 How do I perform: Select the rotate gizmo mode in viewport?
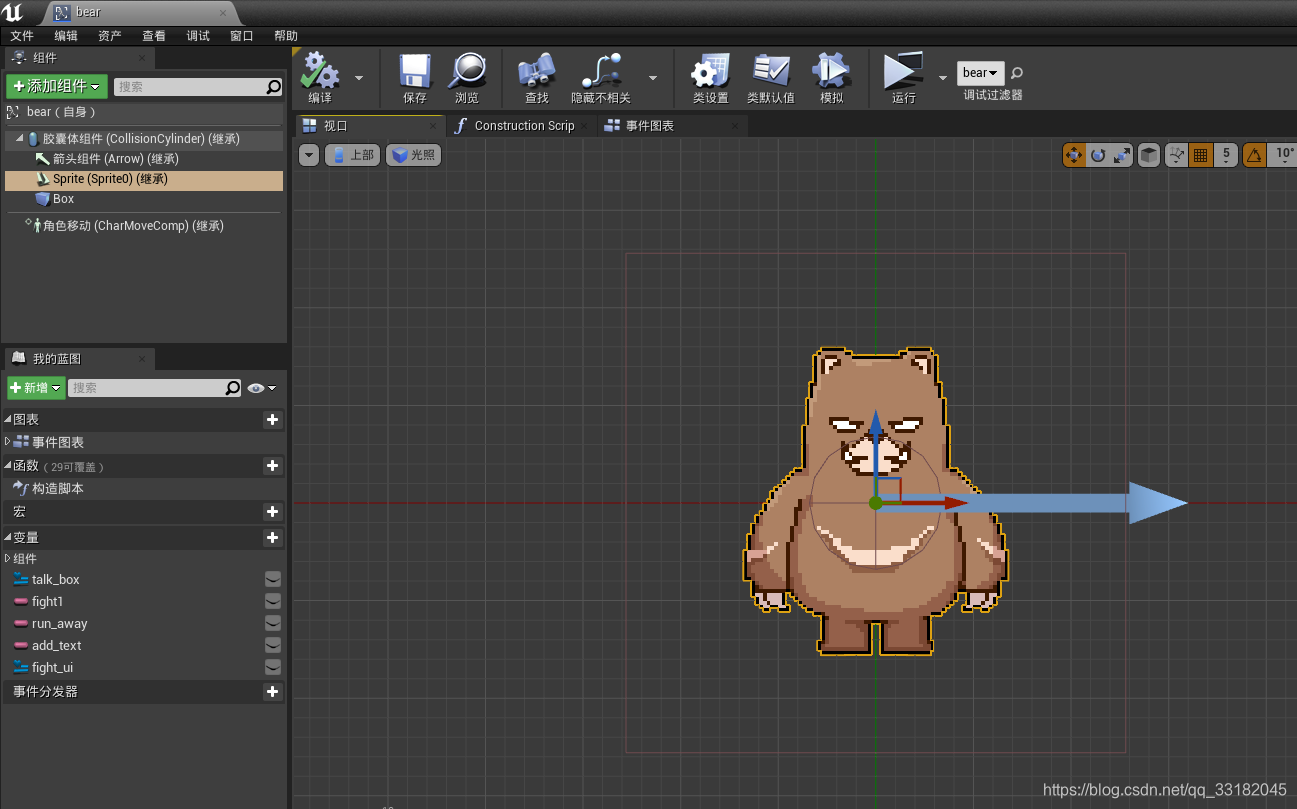pyautogui.click(x=1098, y=155)
